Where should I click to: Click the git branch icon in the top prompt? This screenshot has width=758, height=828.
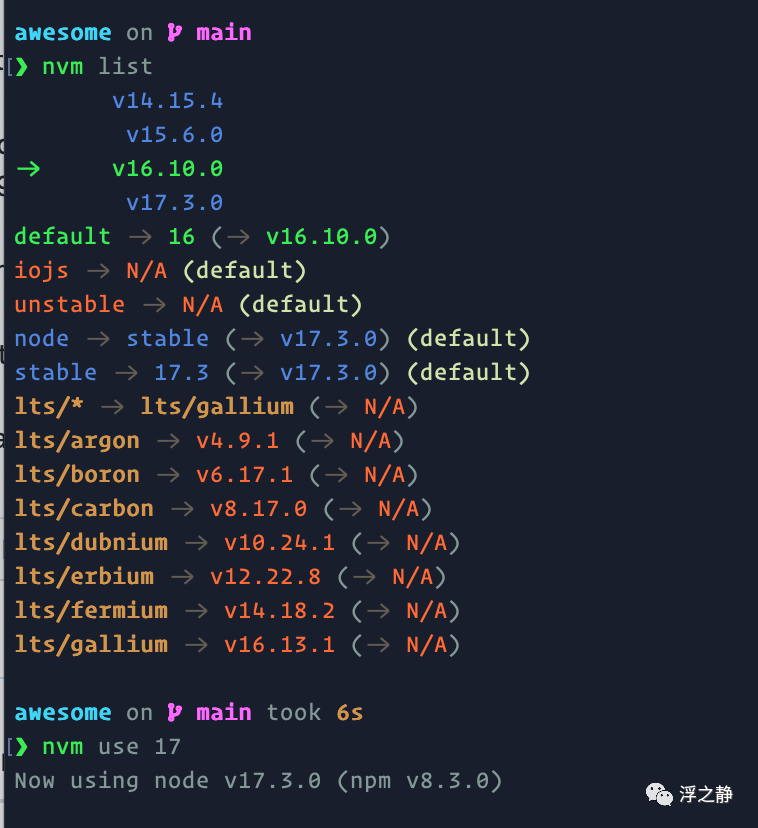tap(175, 32)
